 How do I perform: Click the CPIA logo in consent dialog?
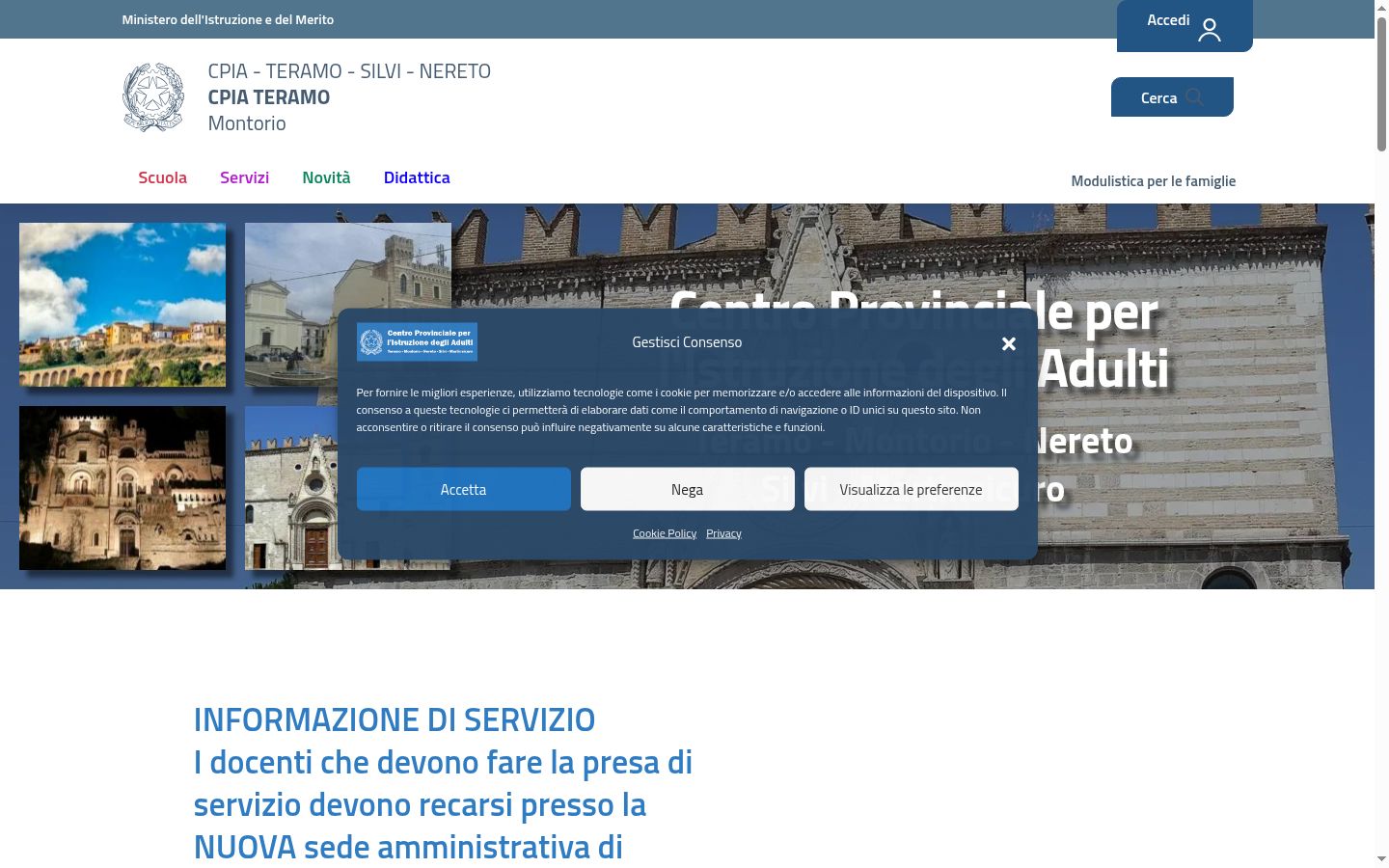pos(417,341)
